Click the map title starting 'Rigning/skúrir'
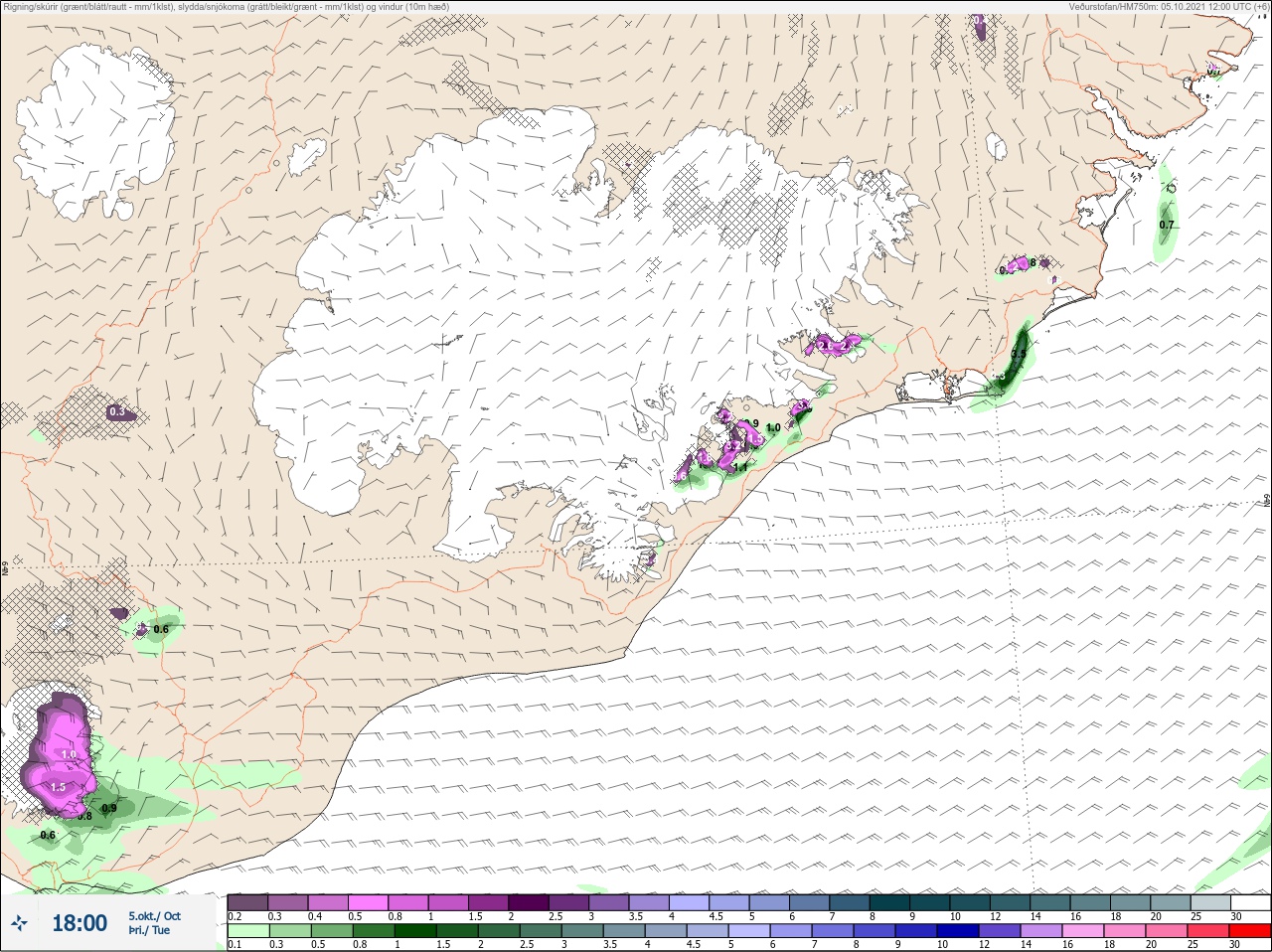The image size is (1272, 952). [226, 6]
